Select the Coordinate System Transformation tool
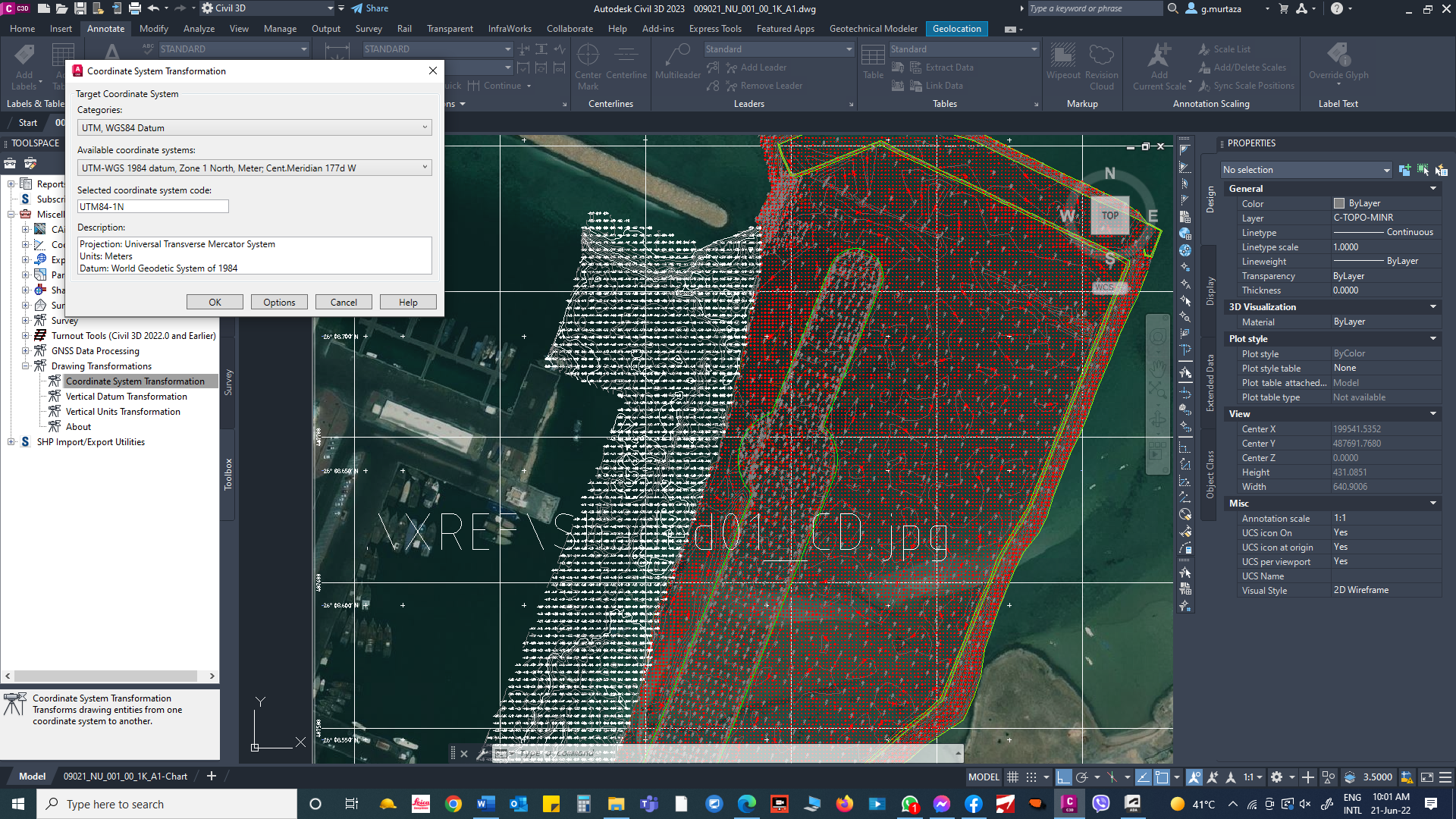The image size is (1456, 819). (x=135, y=381)
